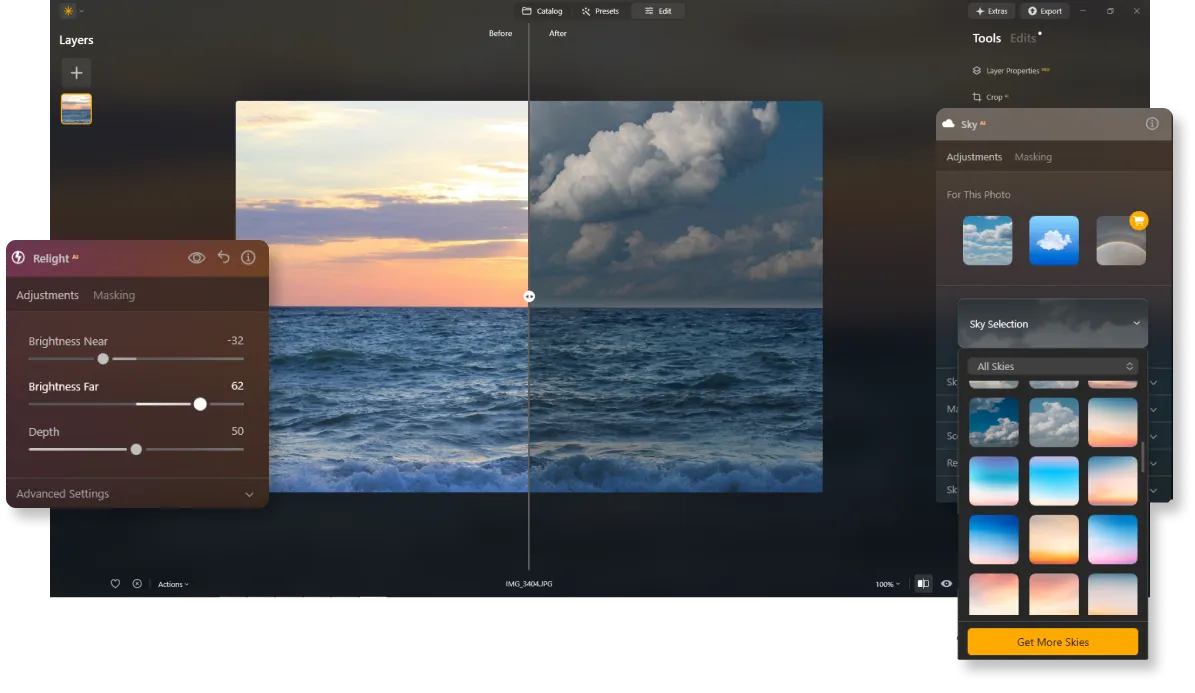Click the add new layer plus icon
The image size is (1195, 693).
click(76, 72)
